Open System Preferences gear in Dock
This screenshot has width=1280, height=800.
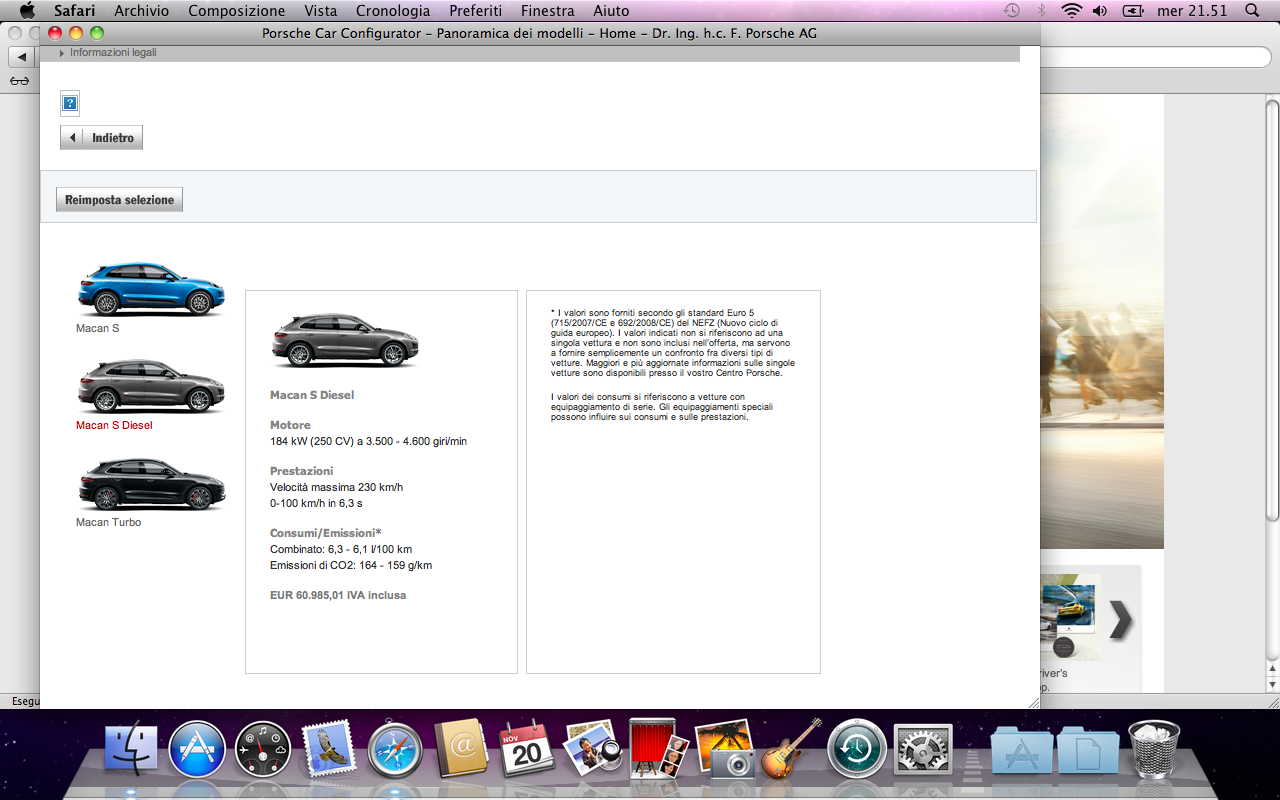tap(923, 749)
